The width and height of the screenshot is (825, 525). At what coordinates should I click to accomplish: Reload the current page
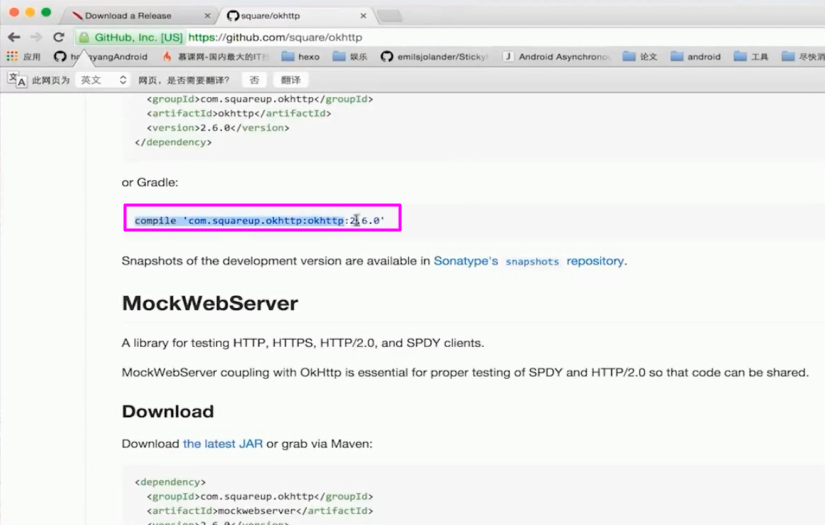[x=59, y=37]
